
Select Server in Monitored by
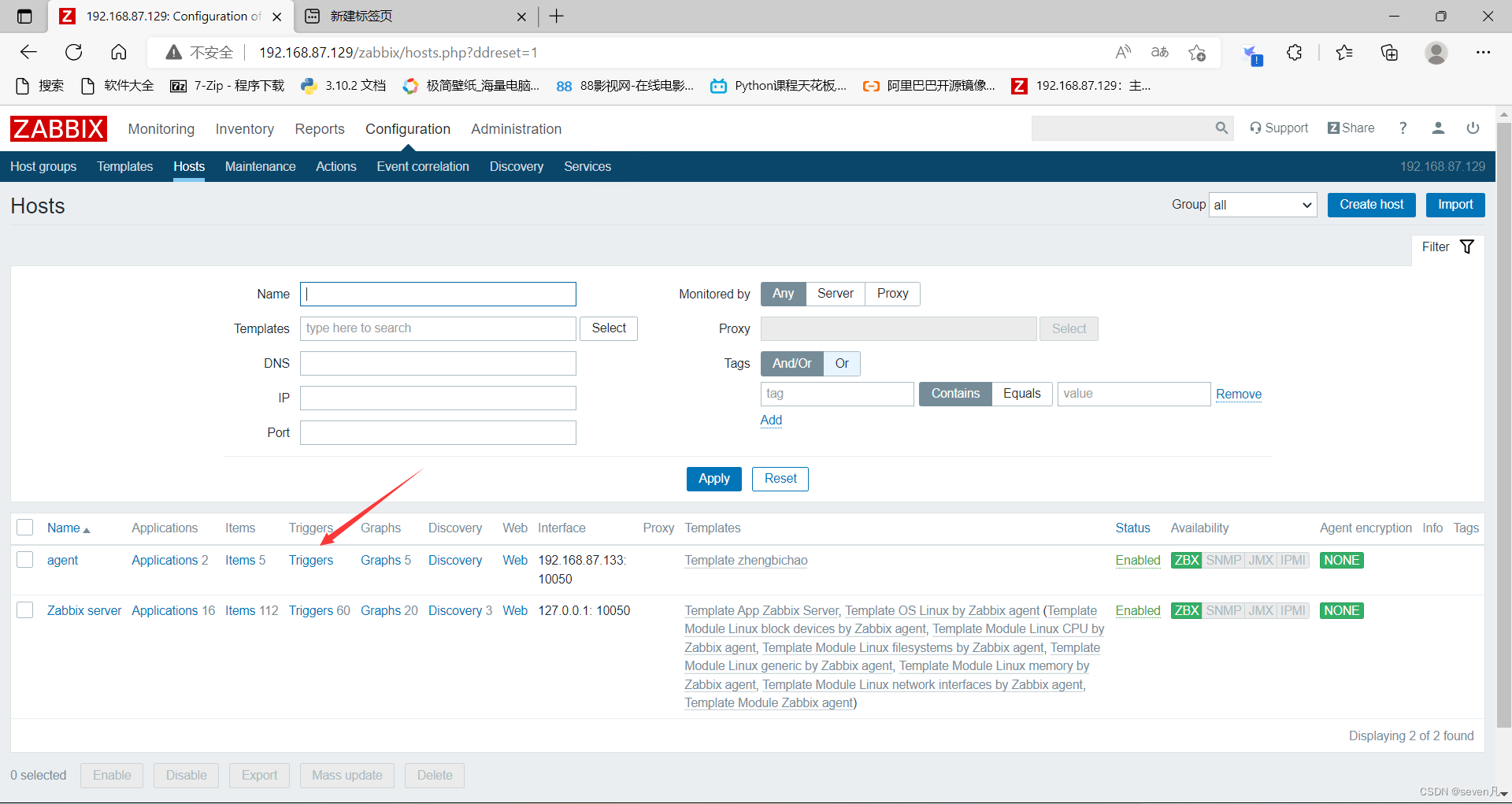tap(836, 294)
